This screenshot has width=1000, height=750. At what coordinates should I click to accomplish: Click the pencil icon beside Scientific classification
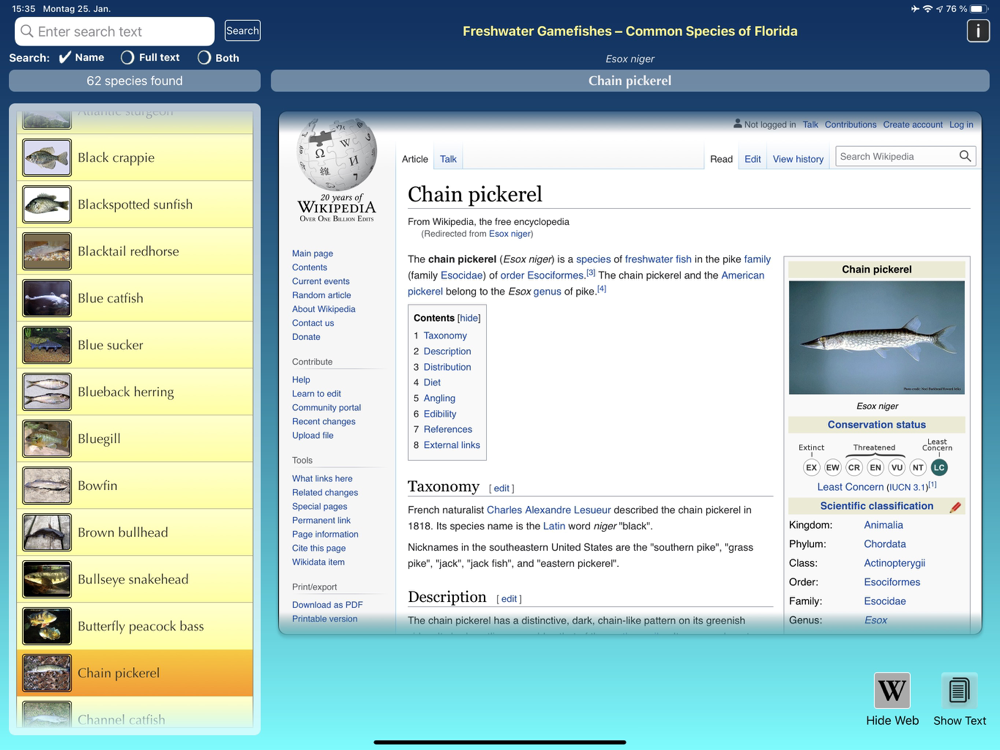click(x=955, y=507)
